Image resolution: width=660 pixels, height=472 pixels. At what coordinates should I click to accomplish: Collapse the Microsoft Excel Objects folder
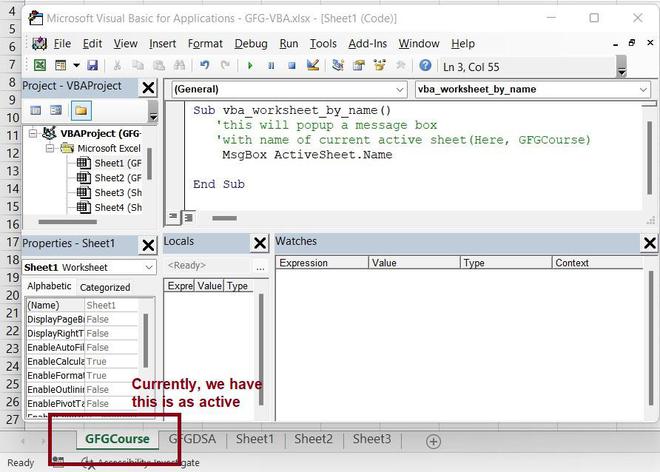(50, 148)
